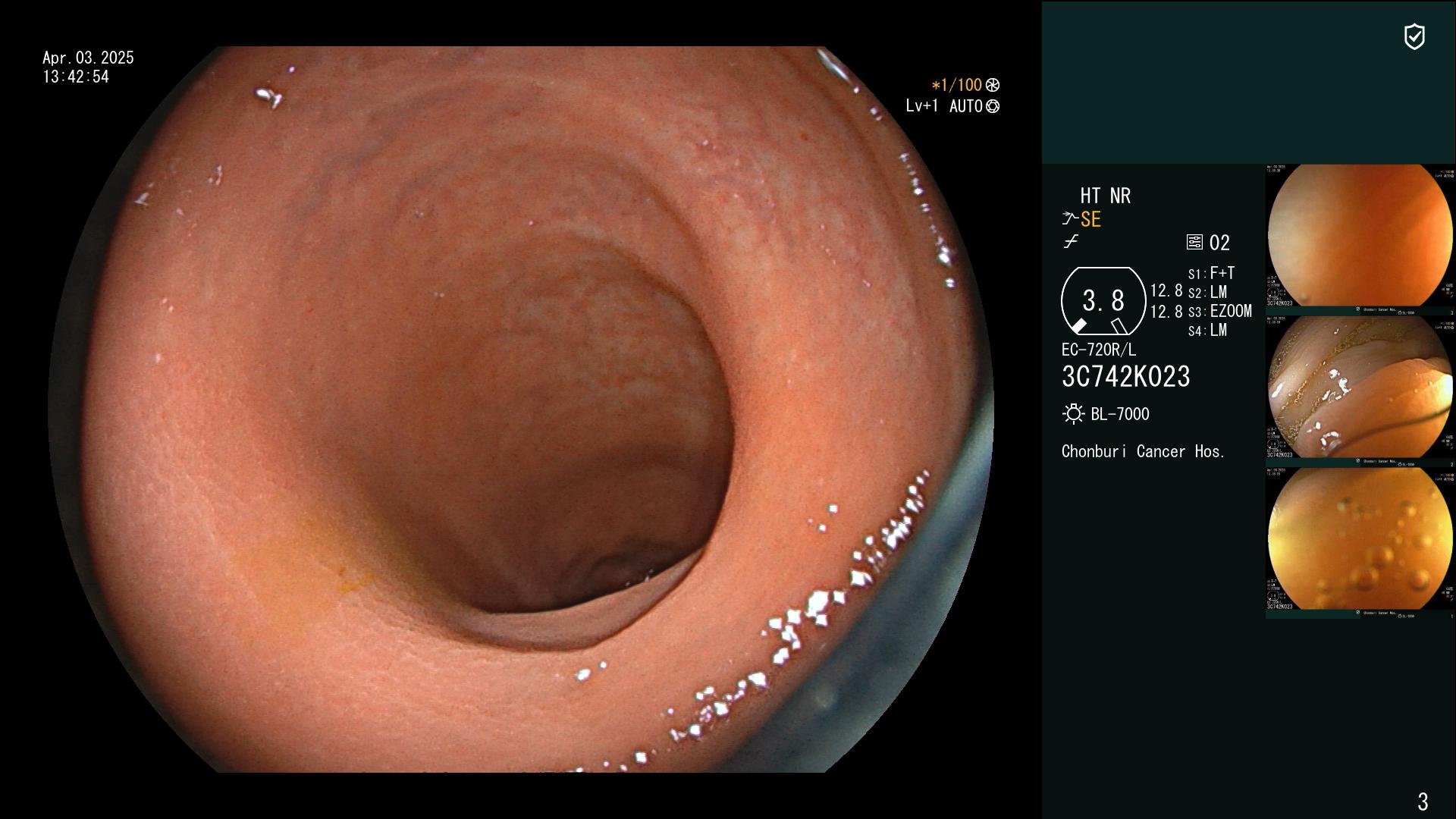Click the 12.8 value beside S3

1166,312
